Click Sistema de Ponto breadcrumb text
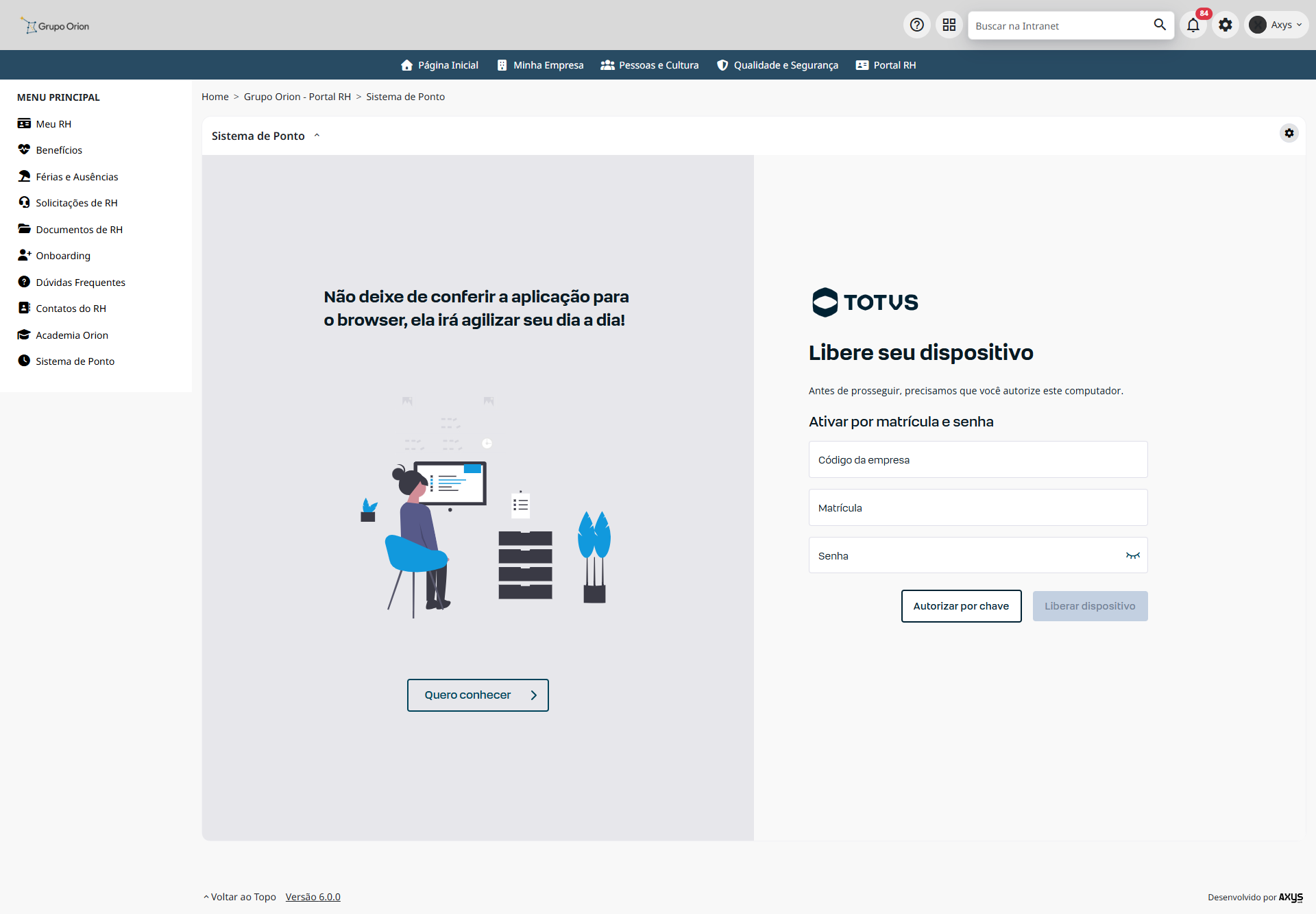 [405, 97]
